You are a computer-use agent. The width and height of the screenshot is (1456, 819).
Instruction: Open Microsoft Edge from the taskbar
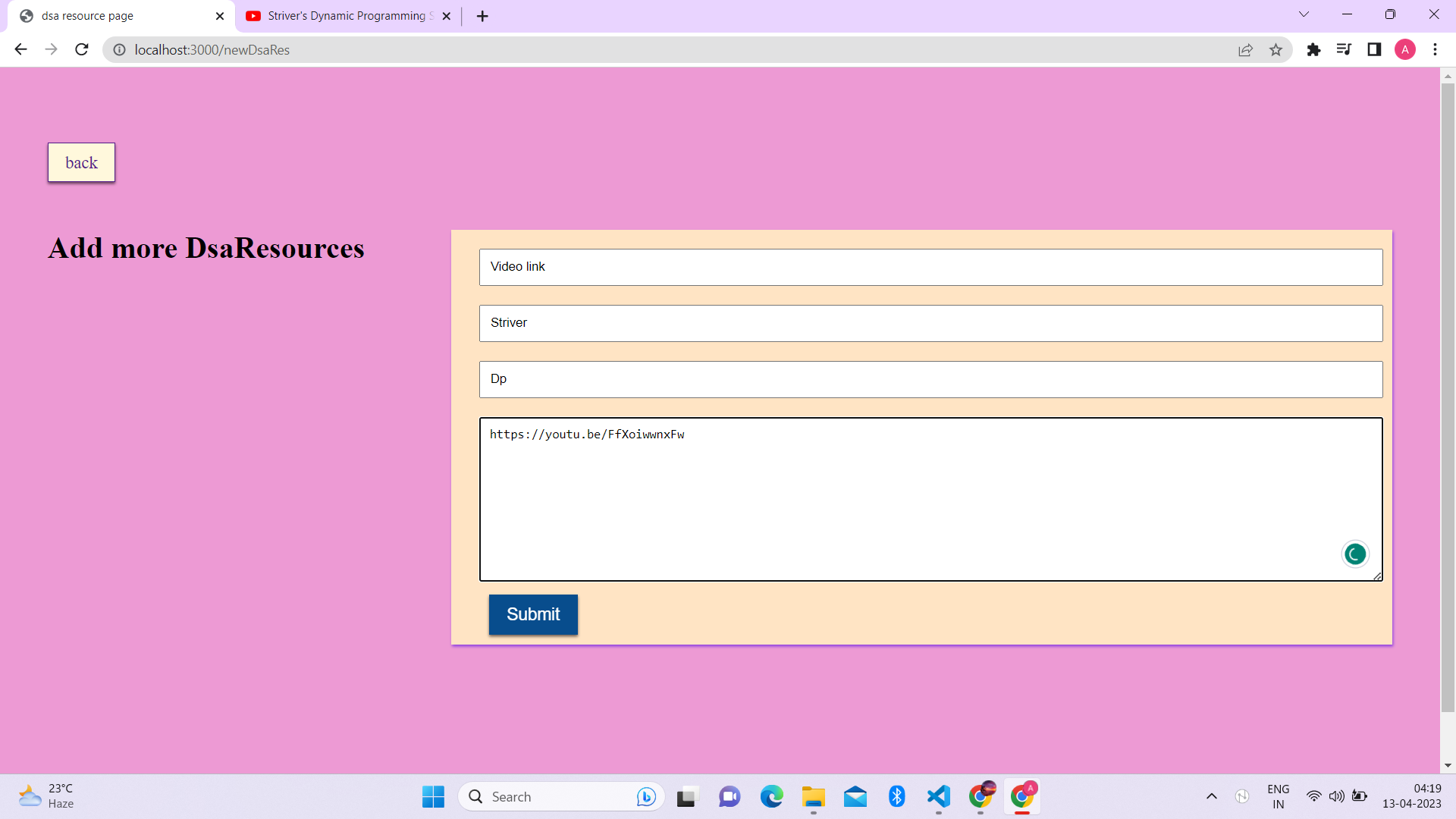click(772, 796)
